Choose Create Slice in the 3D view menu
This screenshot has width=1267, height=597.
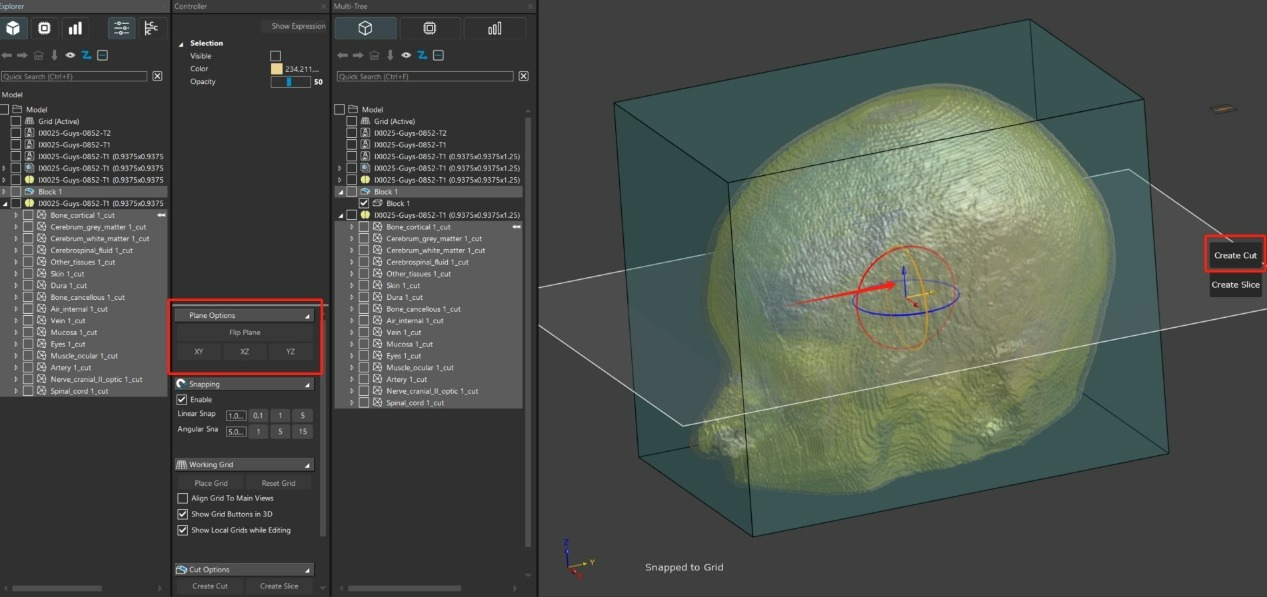(x=1235, y=285)
